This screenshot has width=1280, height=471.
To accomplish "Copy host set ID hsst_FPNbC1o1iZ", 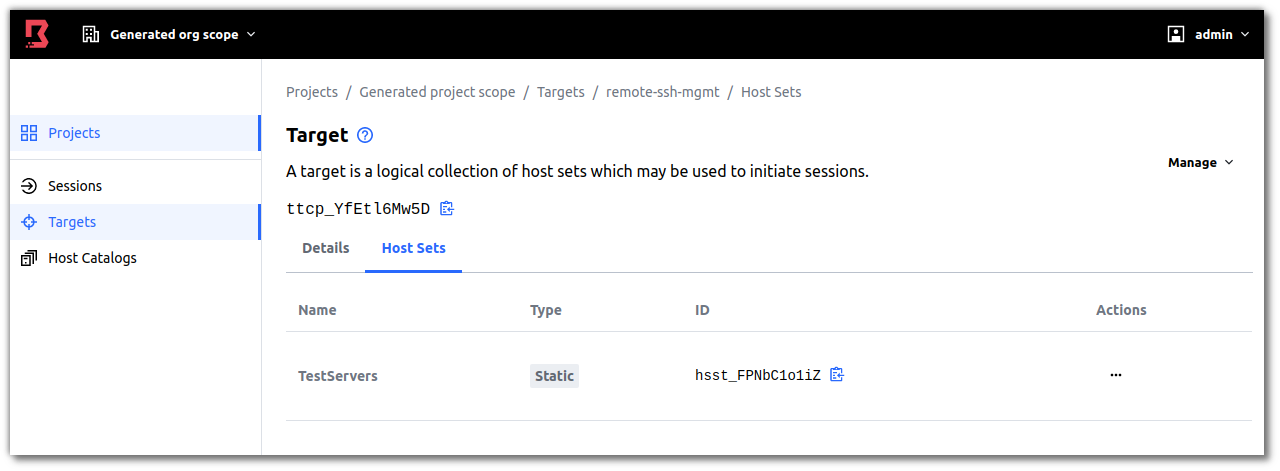I will (837, 375).
